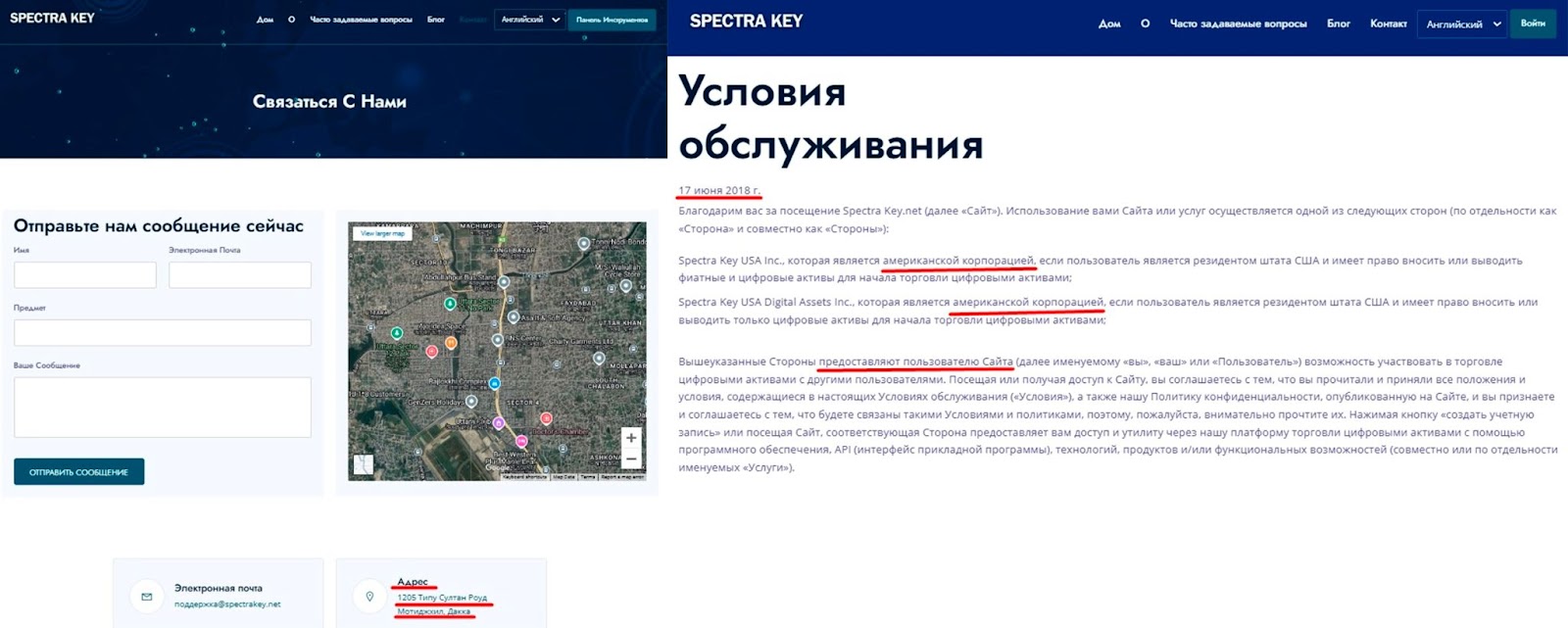
Task: Click the red Doctor's Chamber map marker
Action: click(546, 418)
